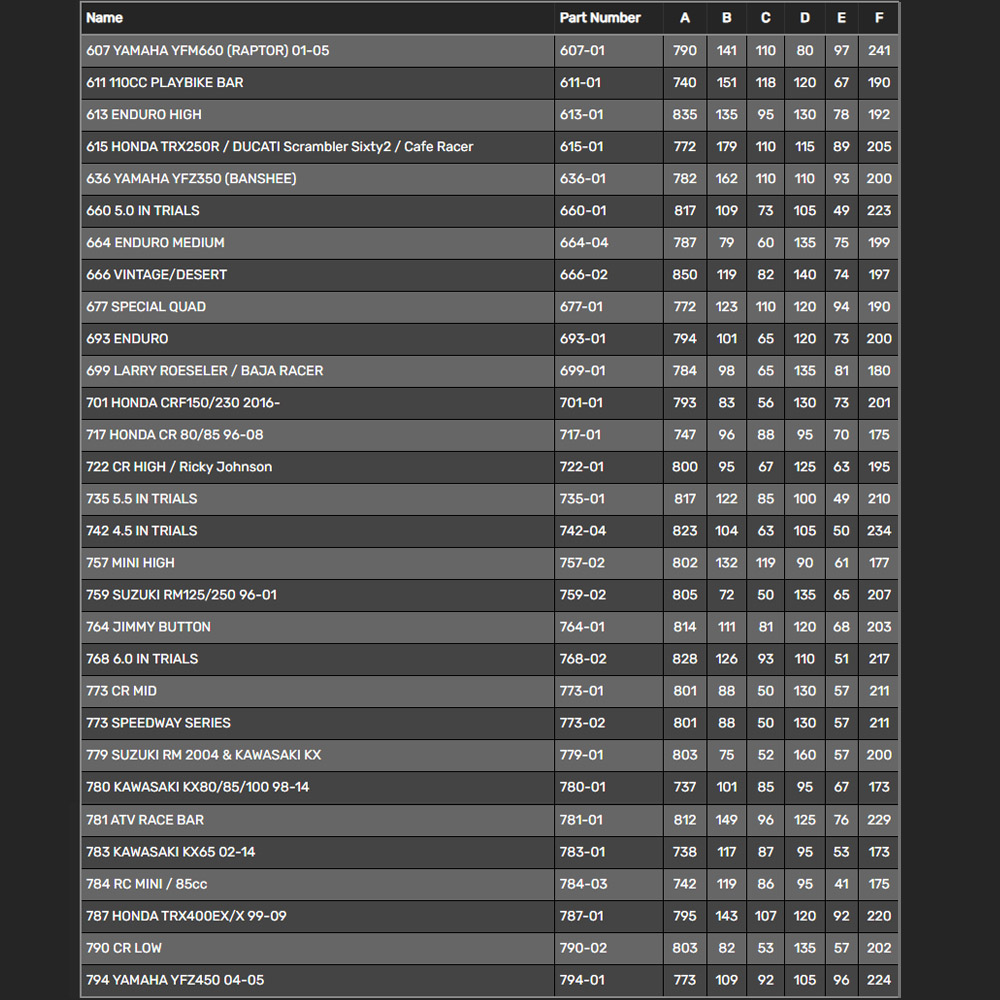Viewport: 1000px width, 1000px height.
Task: Click 781 ATV RACE BAR name
Action: [x=145, y=819]
